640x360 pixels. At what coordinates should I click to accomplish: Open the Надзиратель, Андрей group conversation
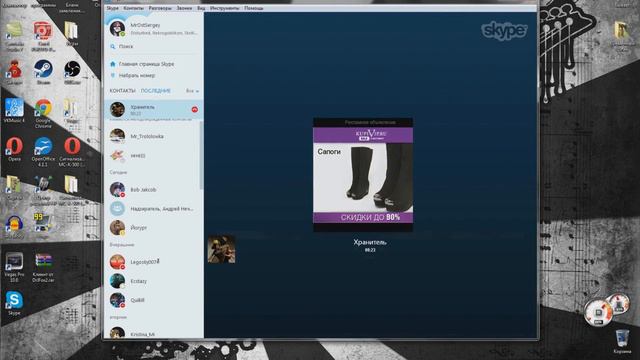coord(153,209)
